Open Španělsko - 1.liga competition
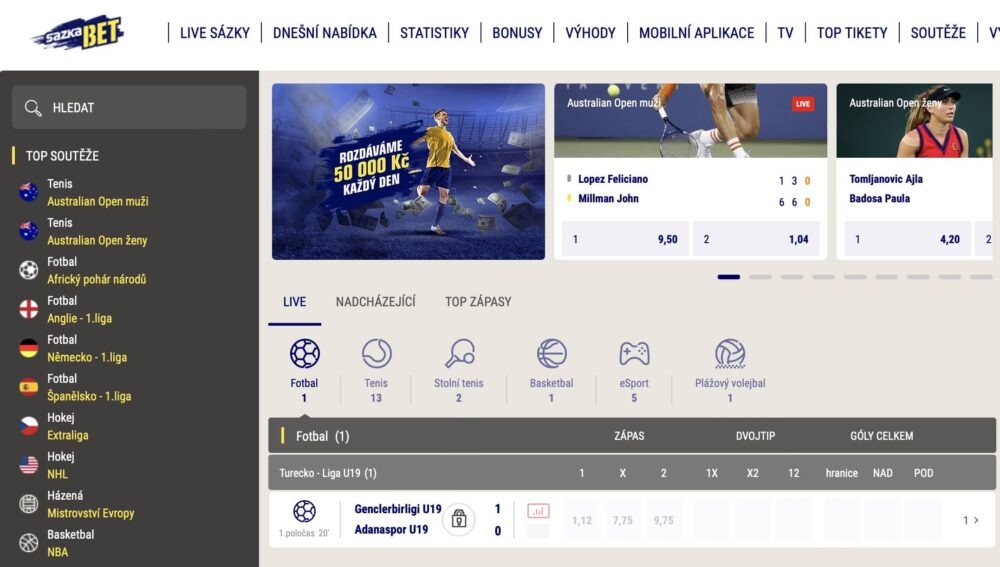The image size is (1000, 567). pos(89,396)
